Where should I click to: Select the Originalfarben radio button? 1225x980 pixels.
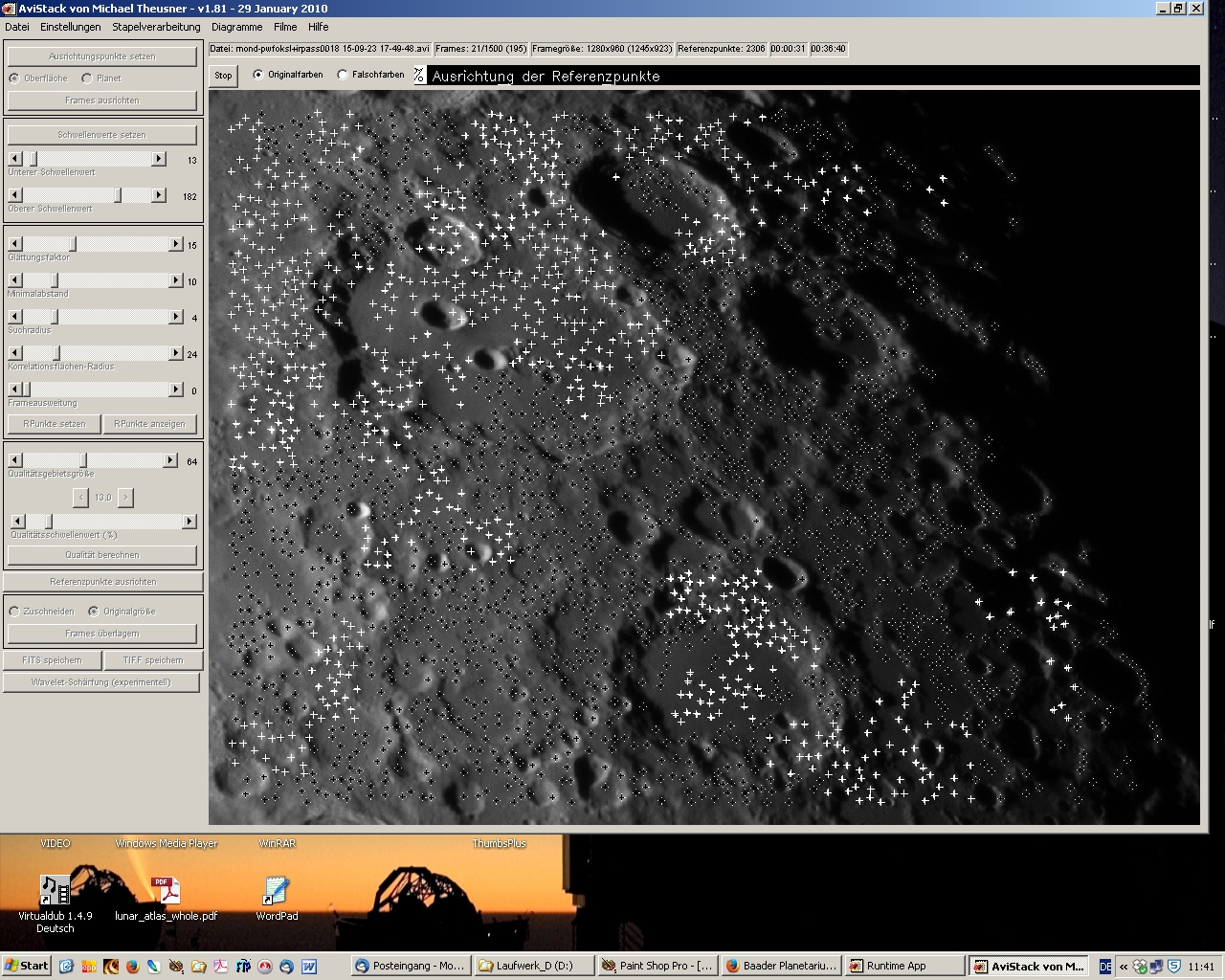tap(258, 75)
